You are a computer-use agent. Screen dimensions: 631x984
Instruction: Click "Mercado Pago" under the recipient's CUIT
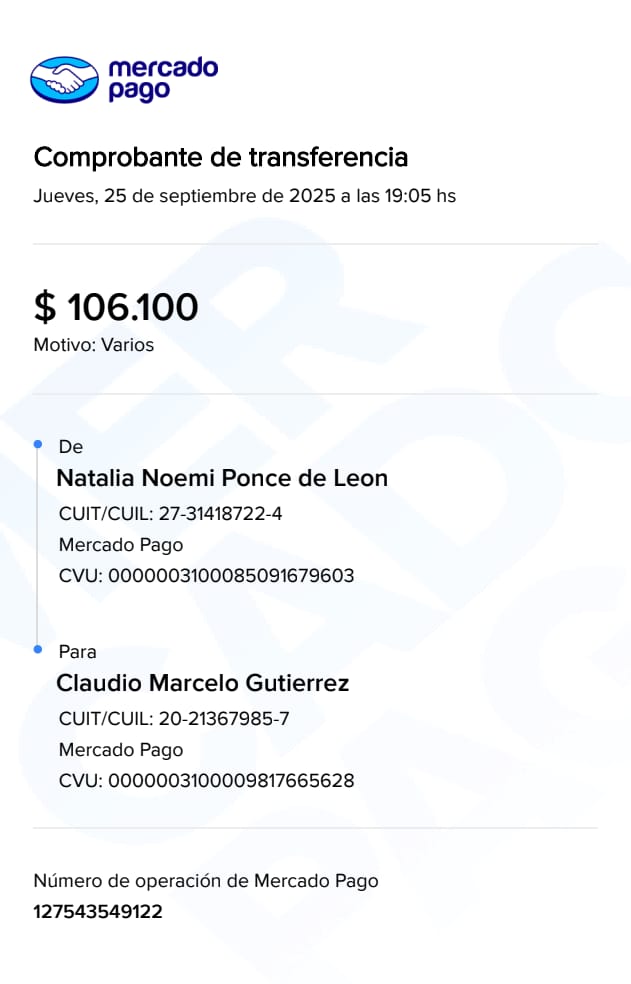pyautogui.click(x=121, y=750)
